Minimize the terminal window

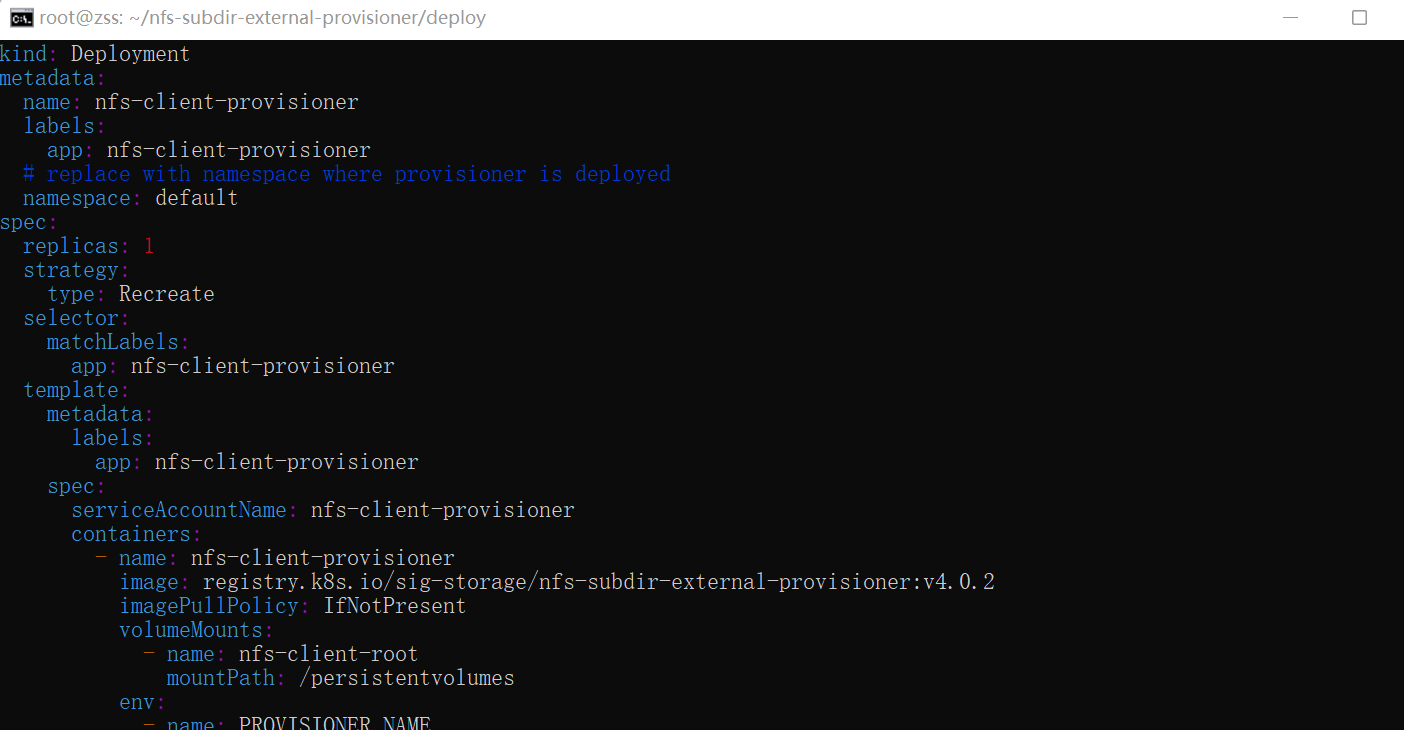click(x=1291, y=17)
